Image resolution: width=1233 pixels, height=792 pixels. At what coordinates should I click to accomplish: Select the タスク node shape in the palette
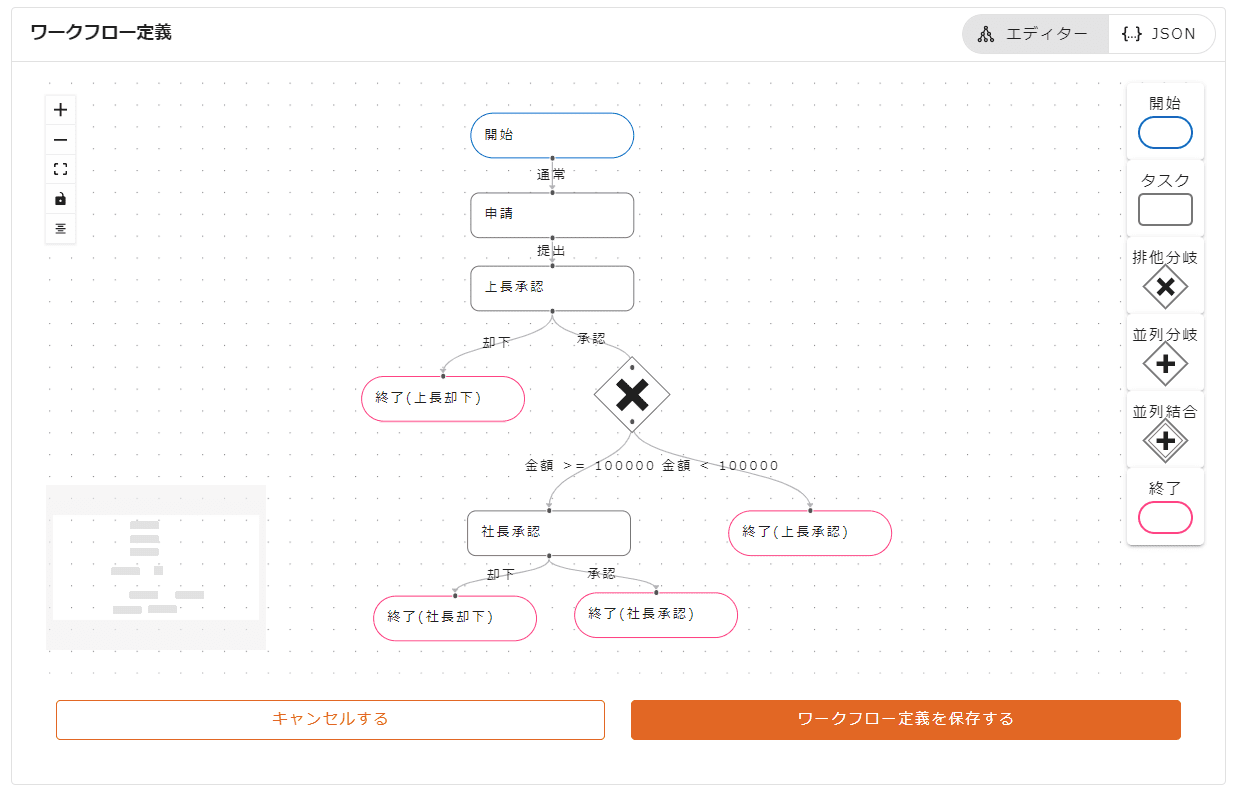[x=1165, y=208]
